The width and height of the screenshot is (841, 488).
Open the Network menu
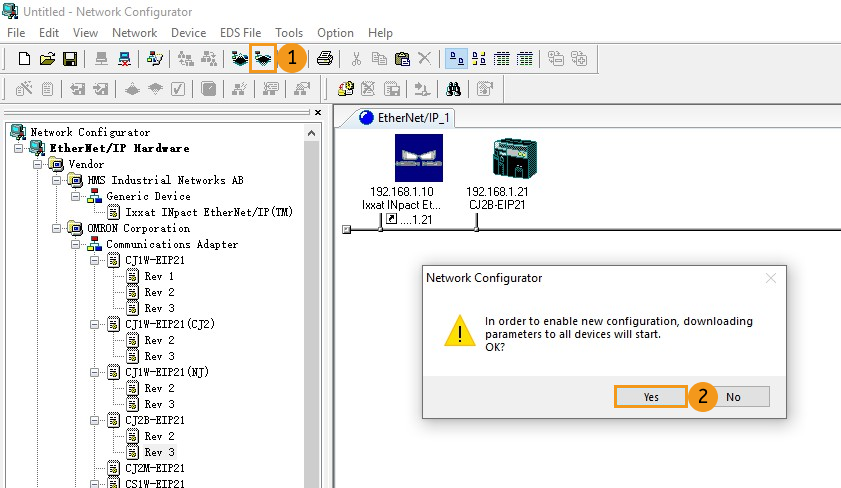(x=135, y=33)
